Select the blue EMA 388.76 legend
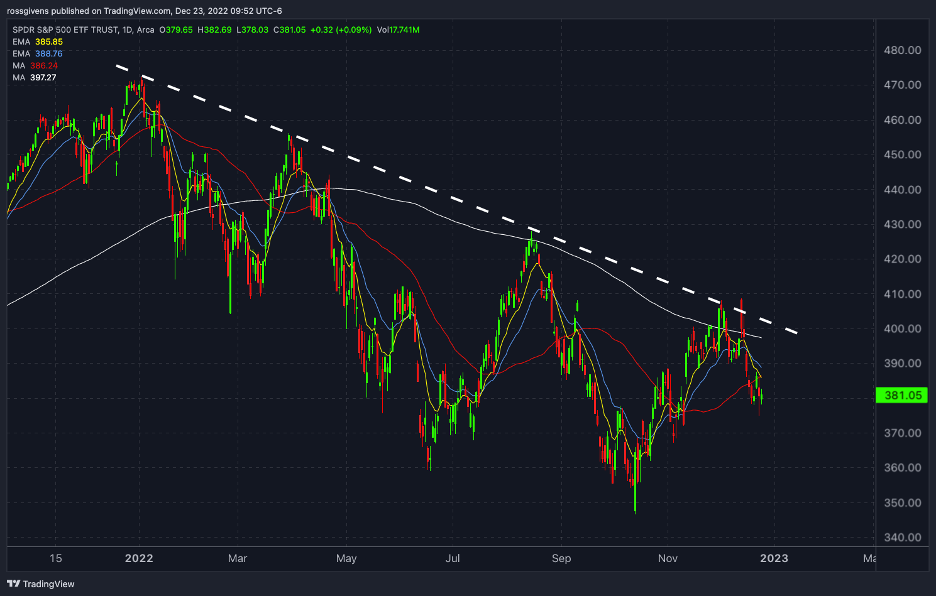This screenshot has width=936, height=596. pyautogui.click(x=38, y=54)
